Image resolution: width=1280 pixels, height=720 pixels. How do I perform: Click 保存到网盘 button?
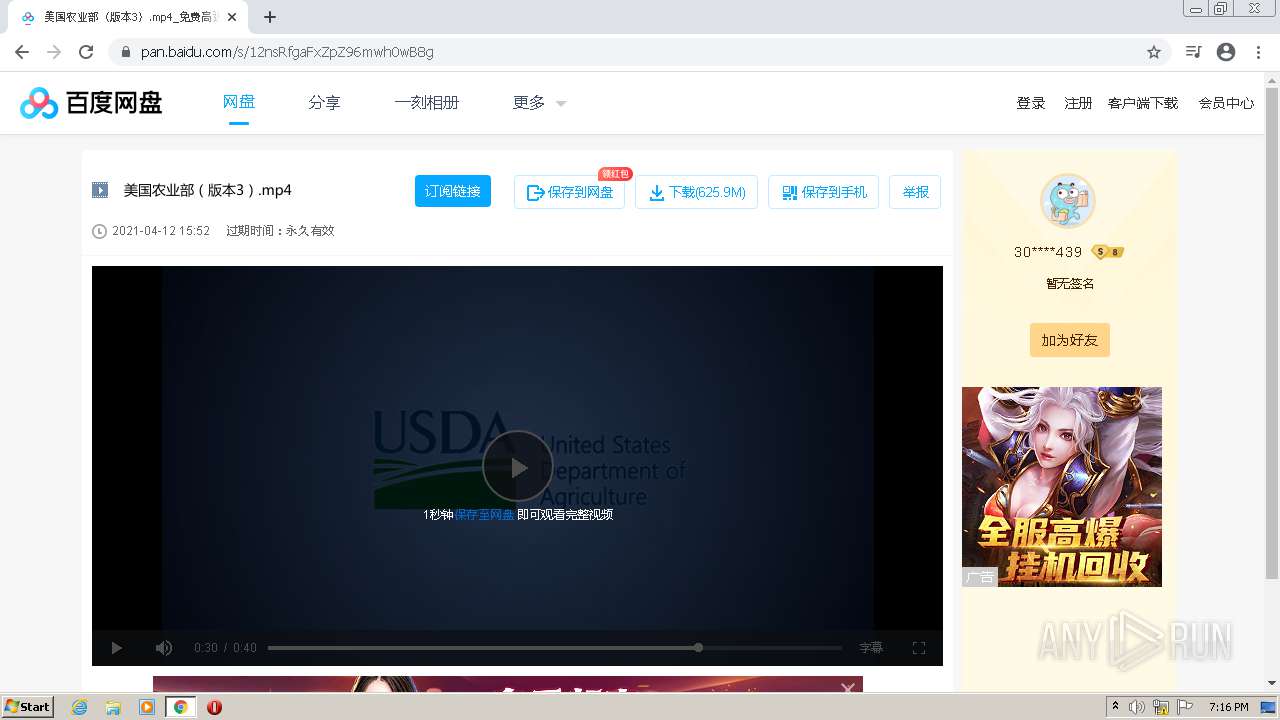coord(569,192)
